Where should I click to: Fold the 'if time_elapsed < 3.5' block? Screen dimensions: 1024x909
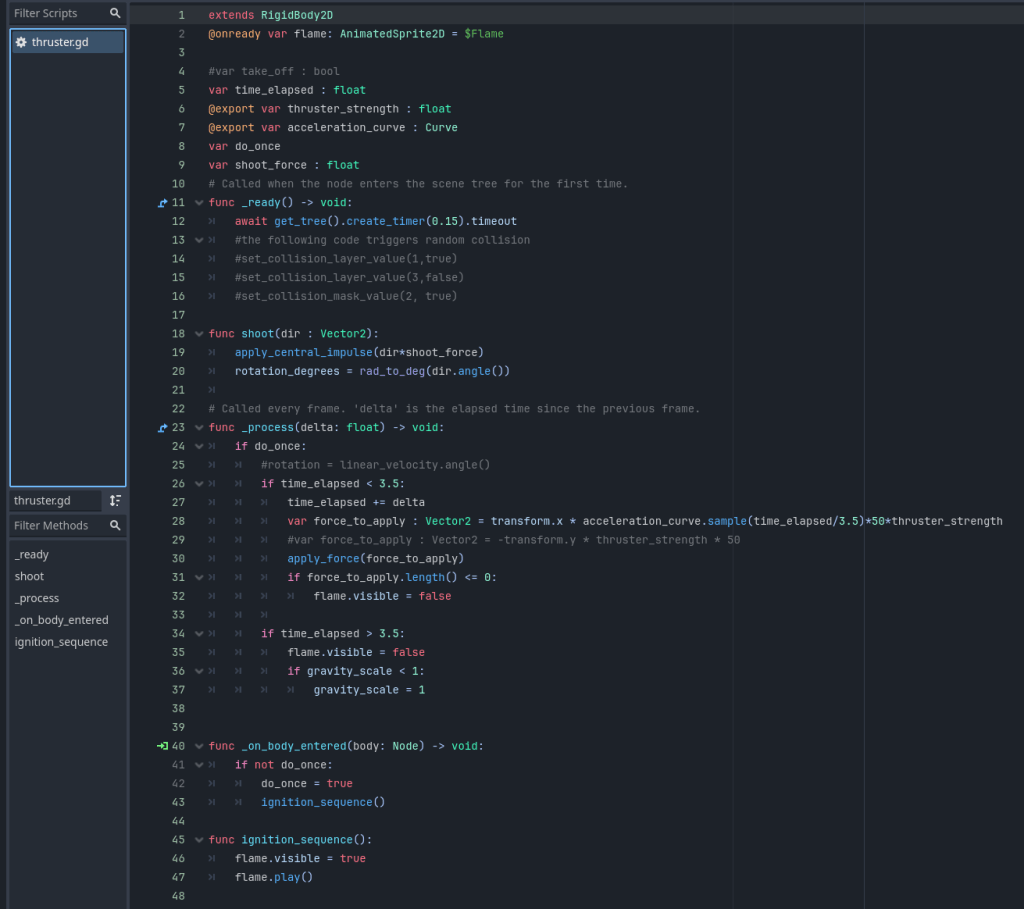coord(199,484)
